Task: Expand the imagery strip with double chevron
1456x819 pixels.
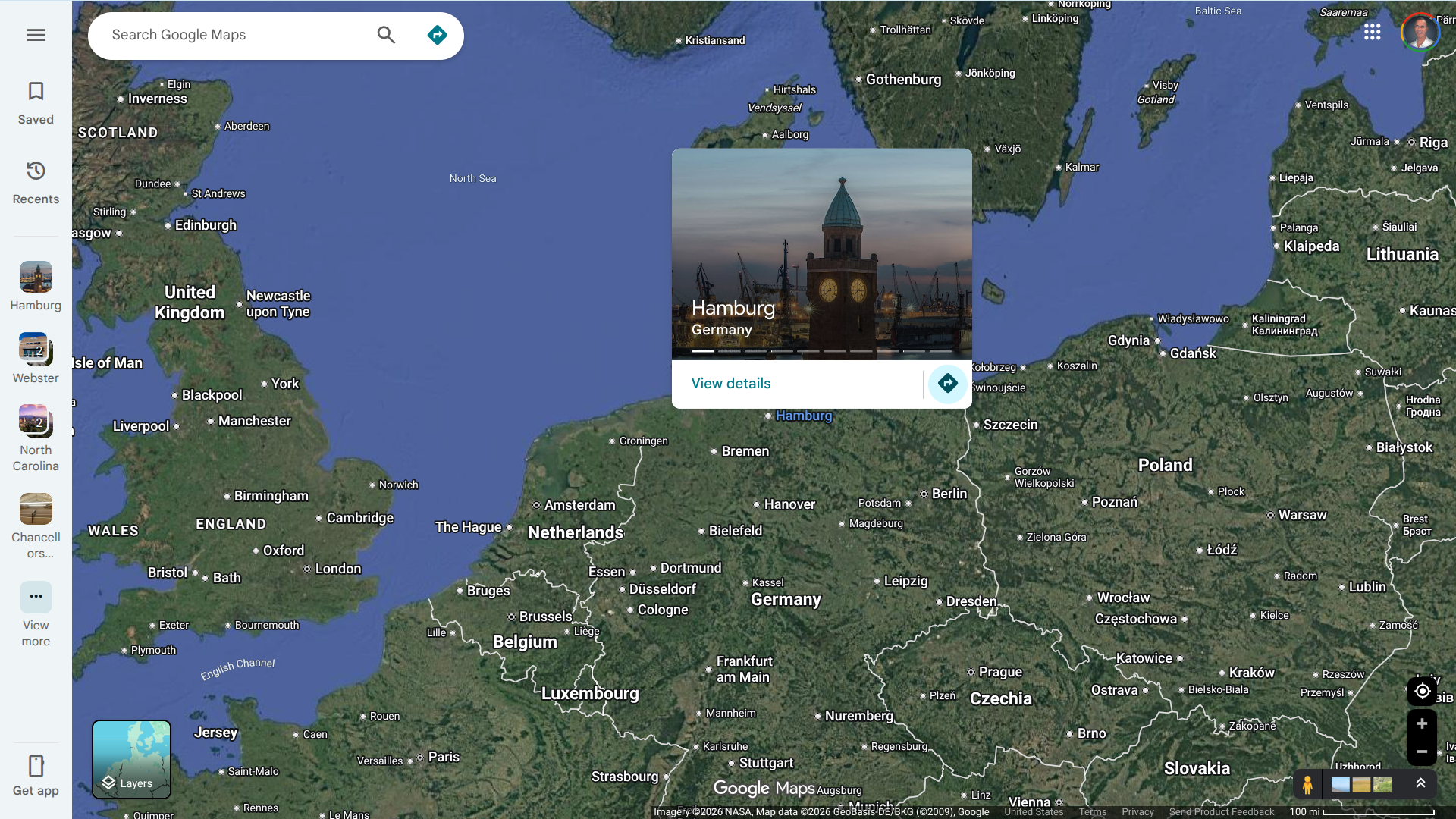Action: (1420, 783)
